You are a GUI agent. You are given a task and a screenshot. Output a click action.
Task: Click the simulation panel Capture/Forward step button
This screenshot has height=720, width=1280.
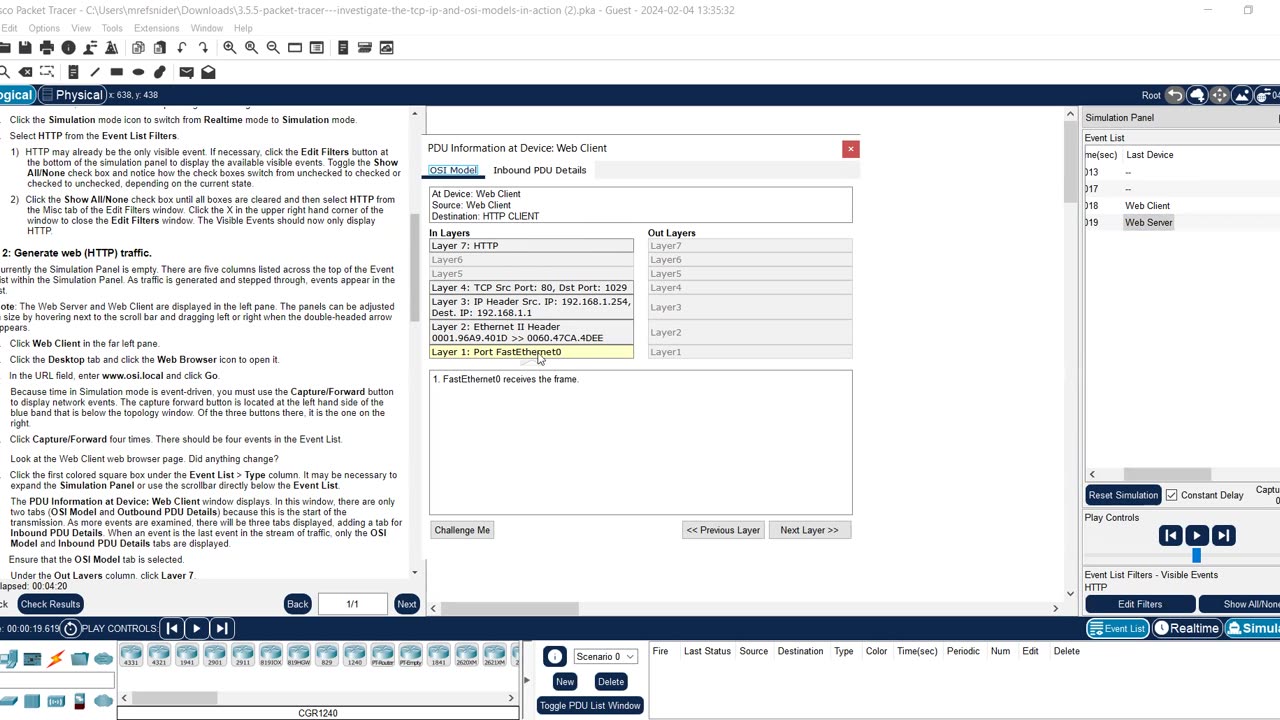pos(1223,536)
